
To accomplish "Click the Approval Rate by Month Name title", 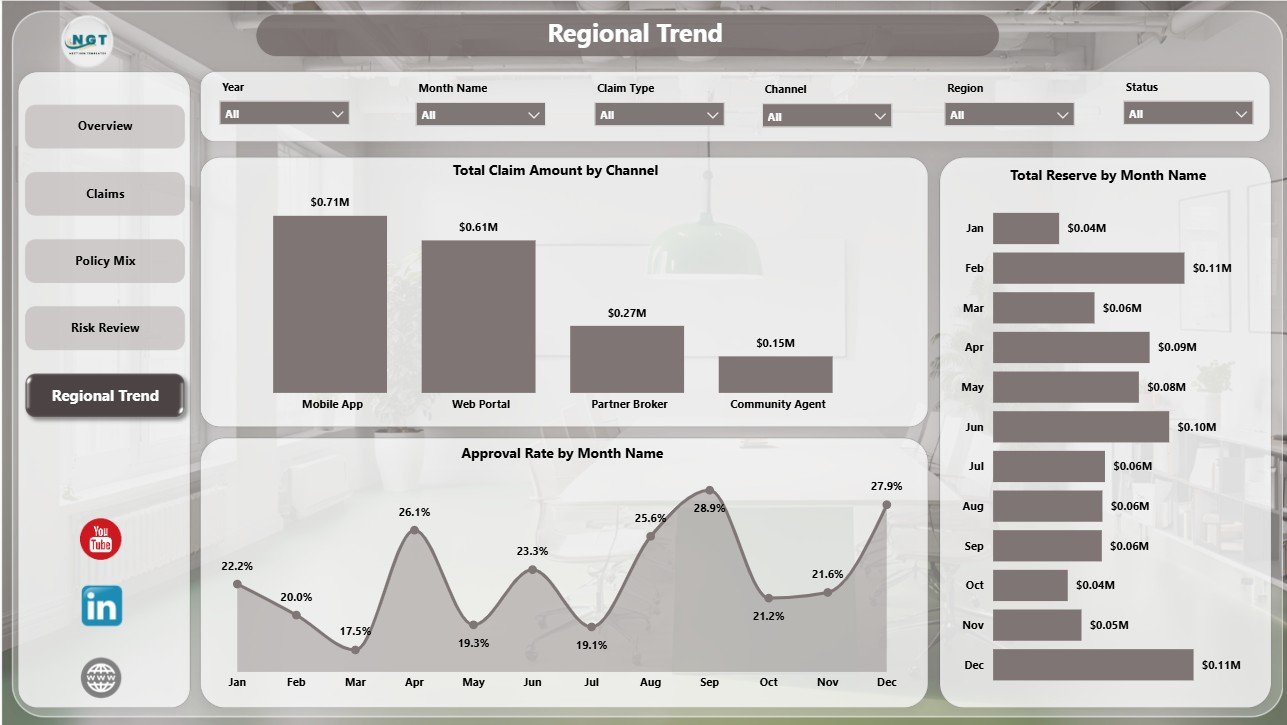I will 562,454.
